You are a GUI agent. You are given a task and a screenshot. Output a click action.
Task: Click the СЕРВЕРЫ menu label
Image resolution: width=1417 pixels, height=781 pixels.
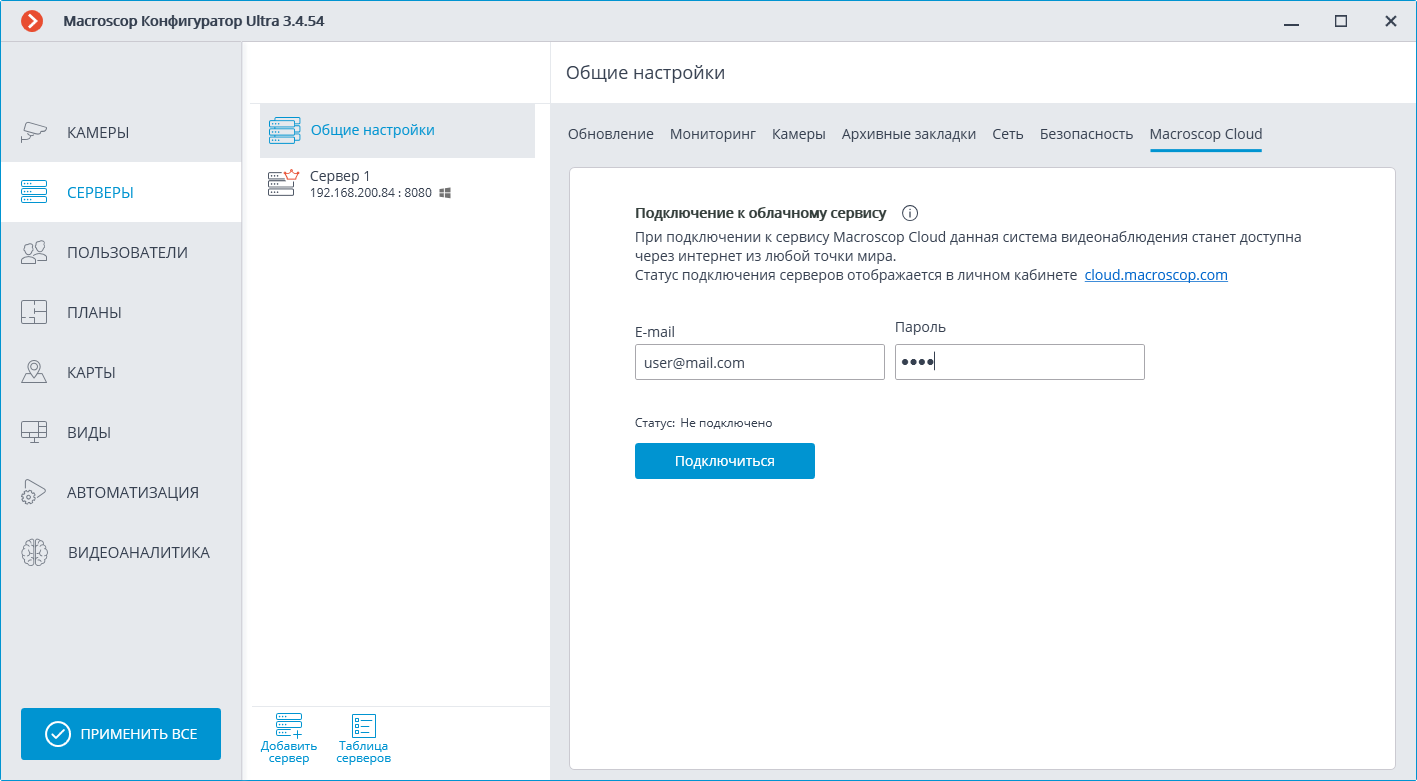pos(100,192)
